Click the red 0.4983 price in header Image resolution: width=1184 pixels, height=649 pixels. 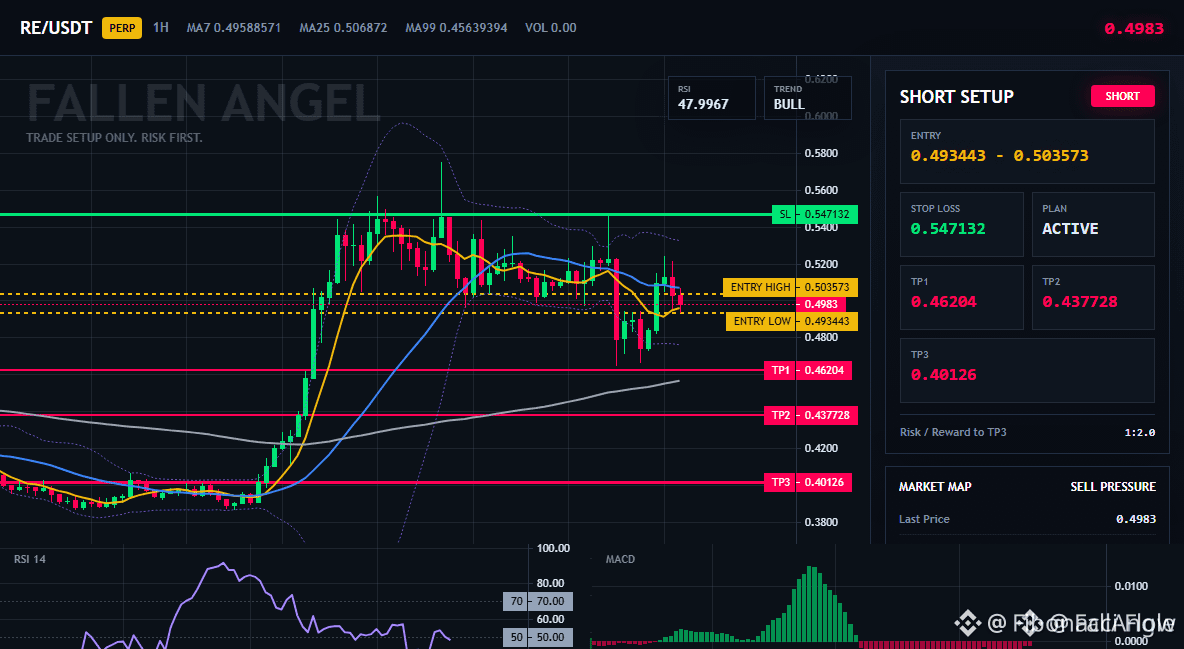(1133, 29)
